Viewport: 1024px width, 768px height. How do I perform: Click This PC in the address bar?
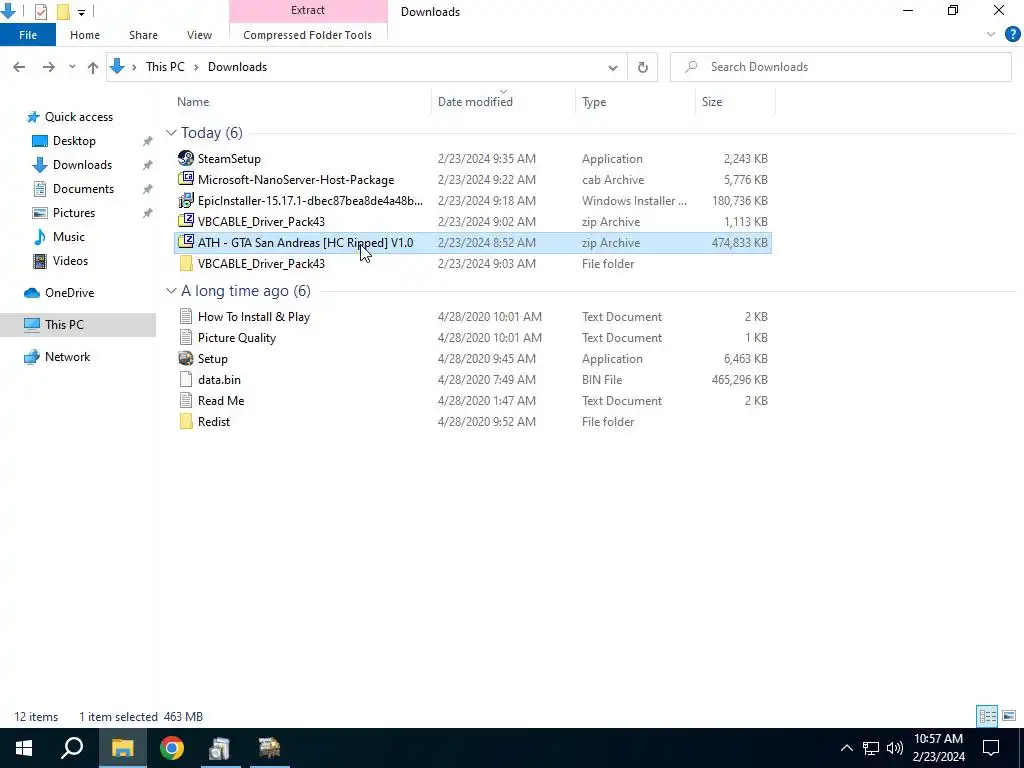(x=165, y=67)
